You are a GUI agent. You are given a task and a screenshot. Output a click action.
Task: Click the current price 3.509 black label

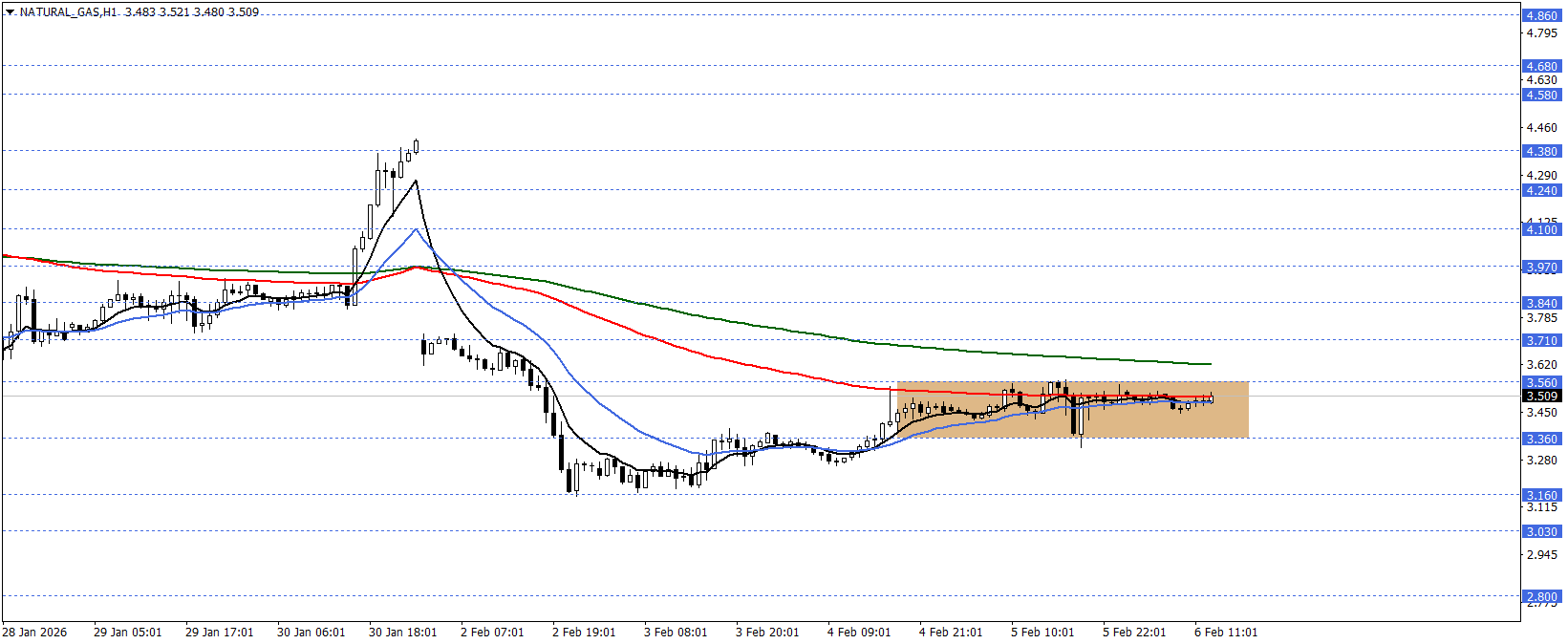coord(1540,396)
